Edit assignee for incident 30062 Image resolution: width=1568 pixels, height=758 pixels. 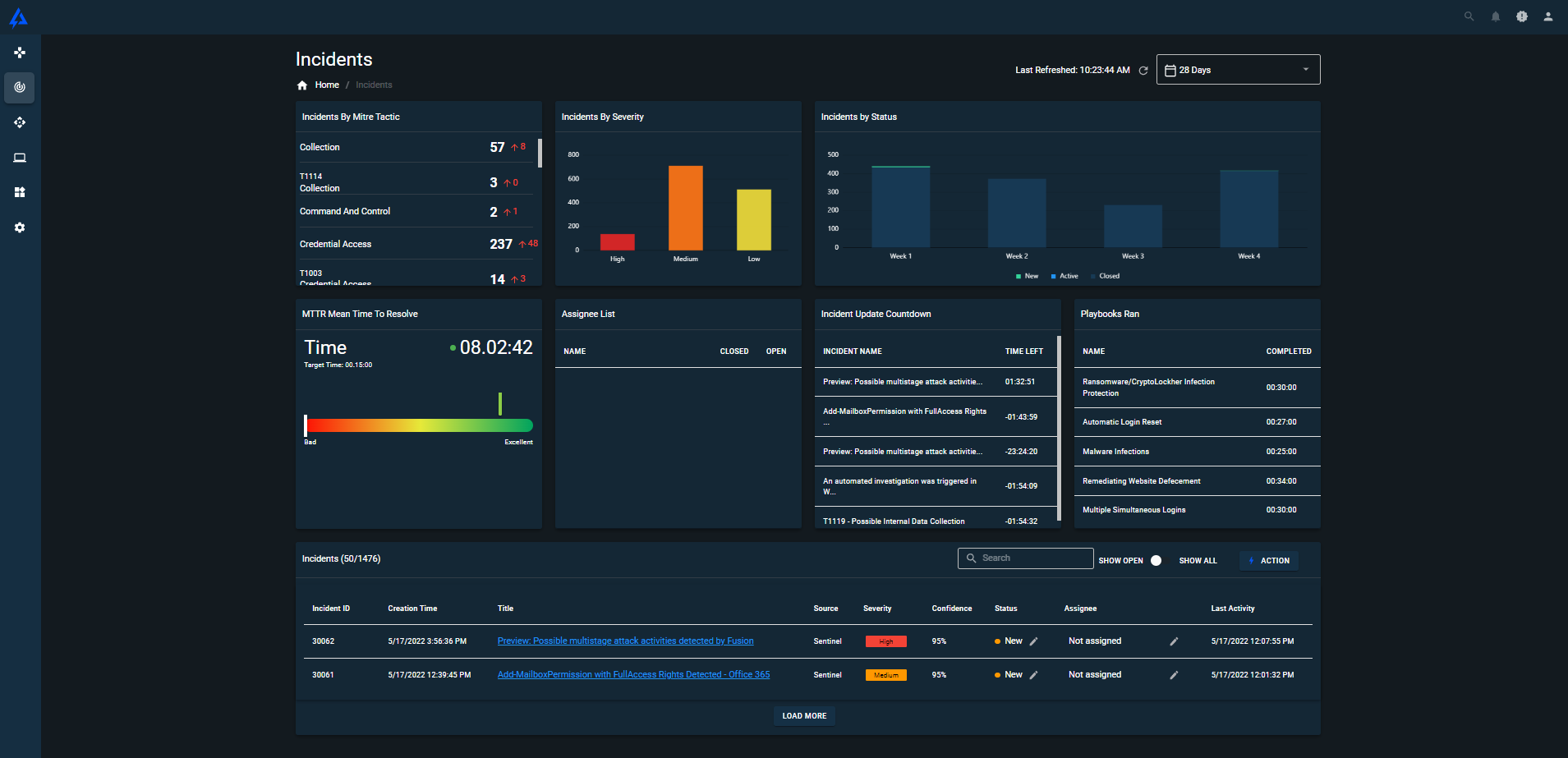click(1174, 641)
